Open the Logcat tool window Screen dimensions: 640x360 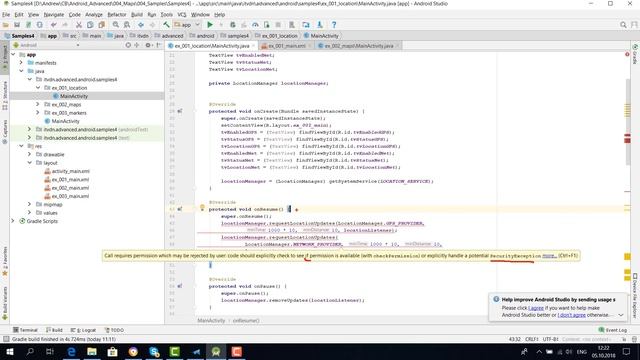[x=84, y=330]
